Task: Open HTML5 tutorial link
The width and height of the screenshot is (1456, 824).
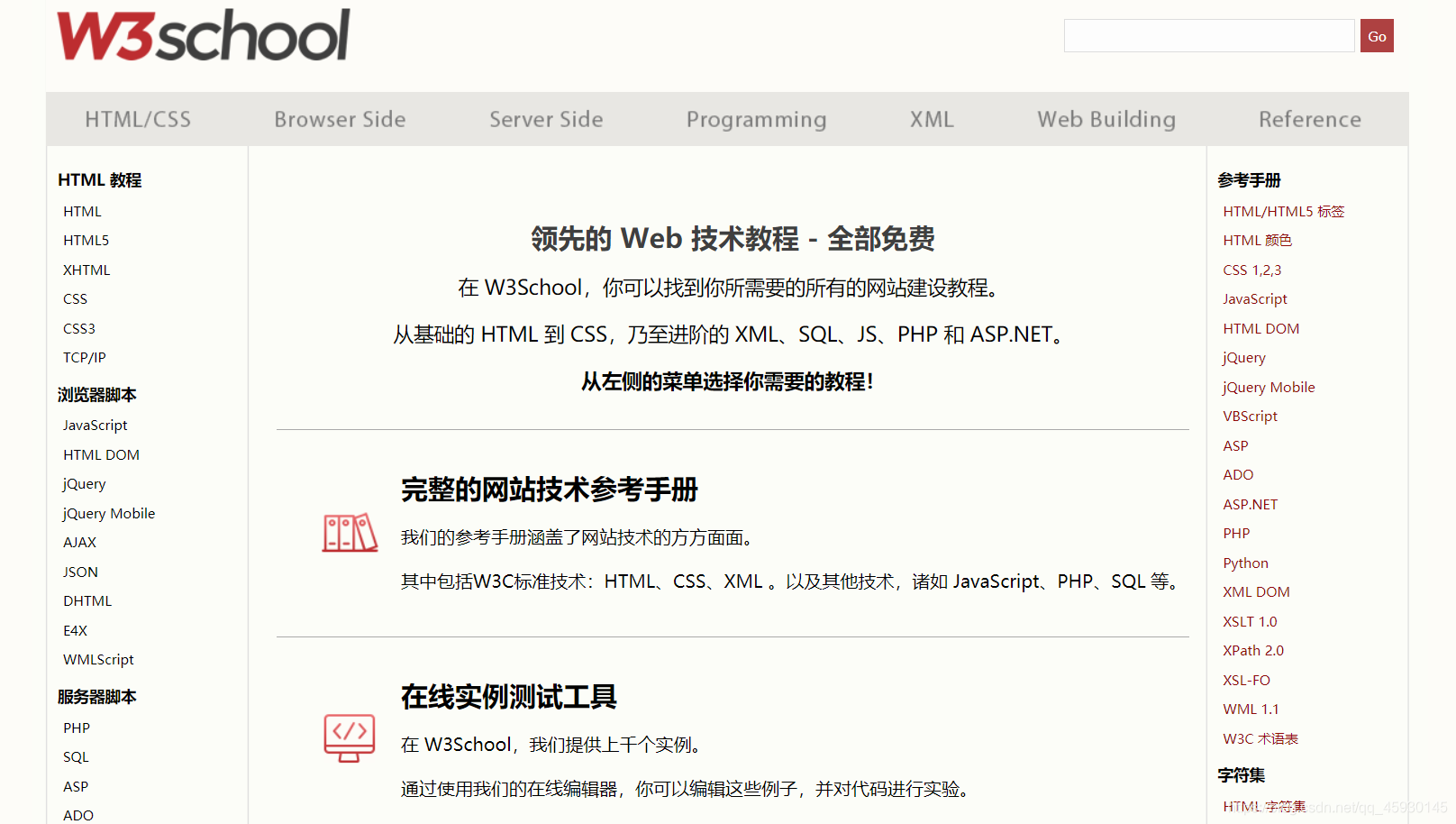Action: [86, 241]
